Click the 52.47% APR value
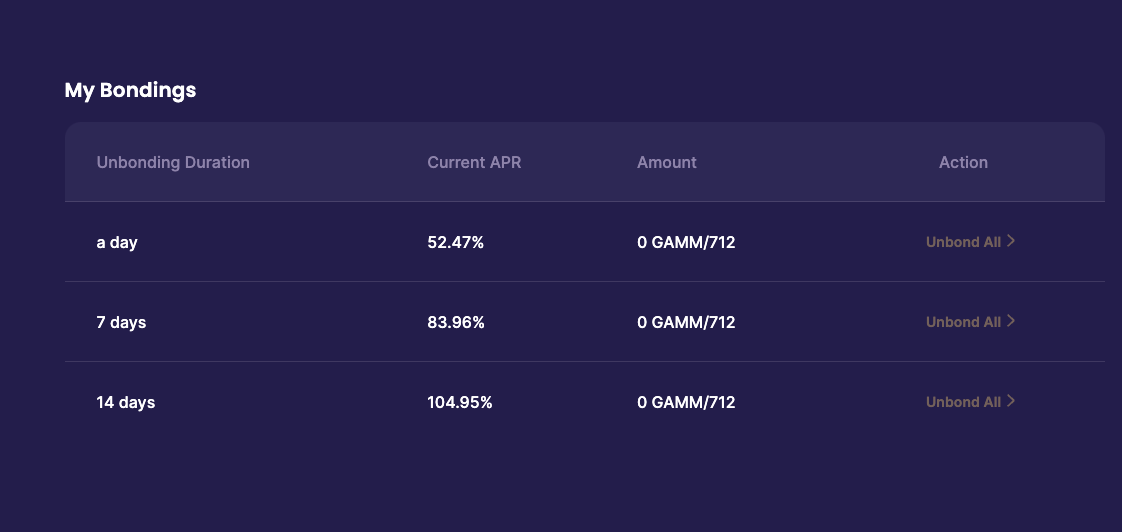 456,242
